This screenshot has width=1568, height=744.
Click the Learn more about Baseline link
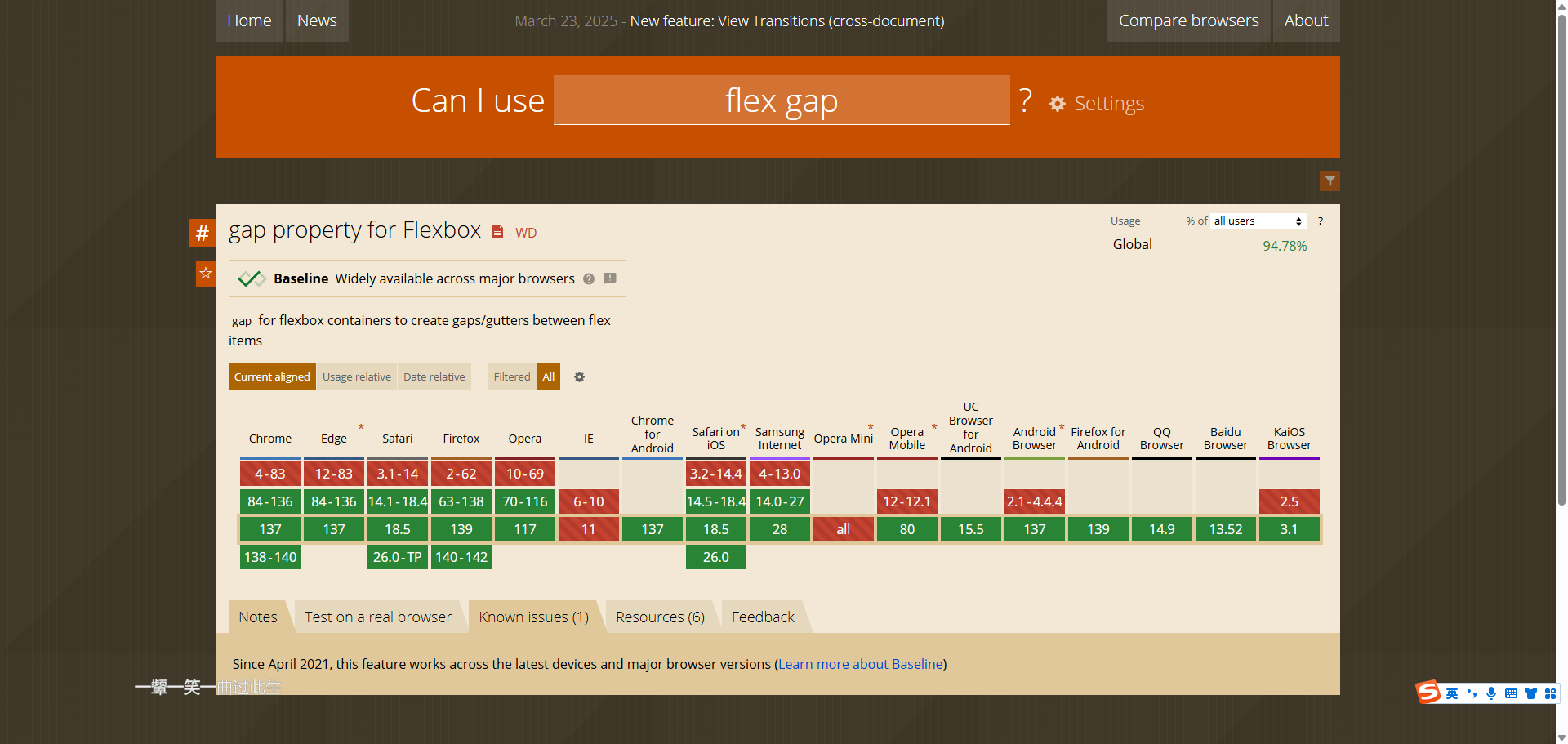tap(860, 664)
